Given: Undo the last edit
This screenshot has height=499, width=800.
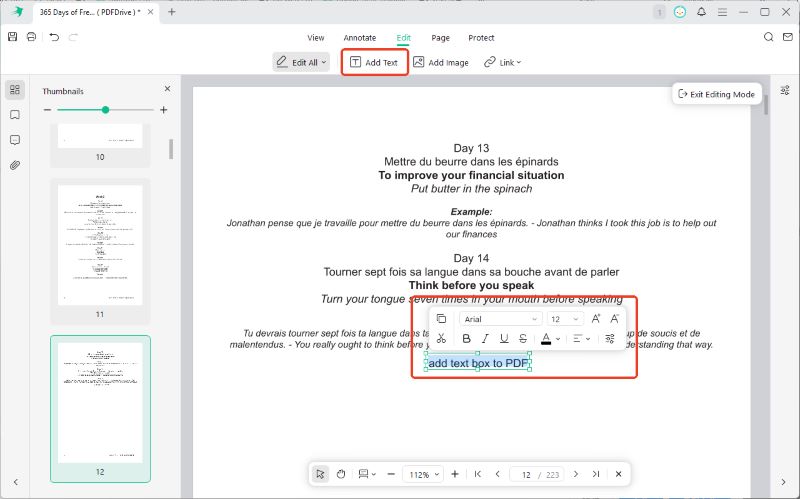Looking at the screenshot, I should (54, 37).
